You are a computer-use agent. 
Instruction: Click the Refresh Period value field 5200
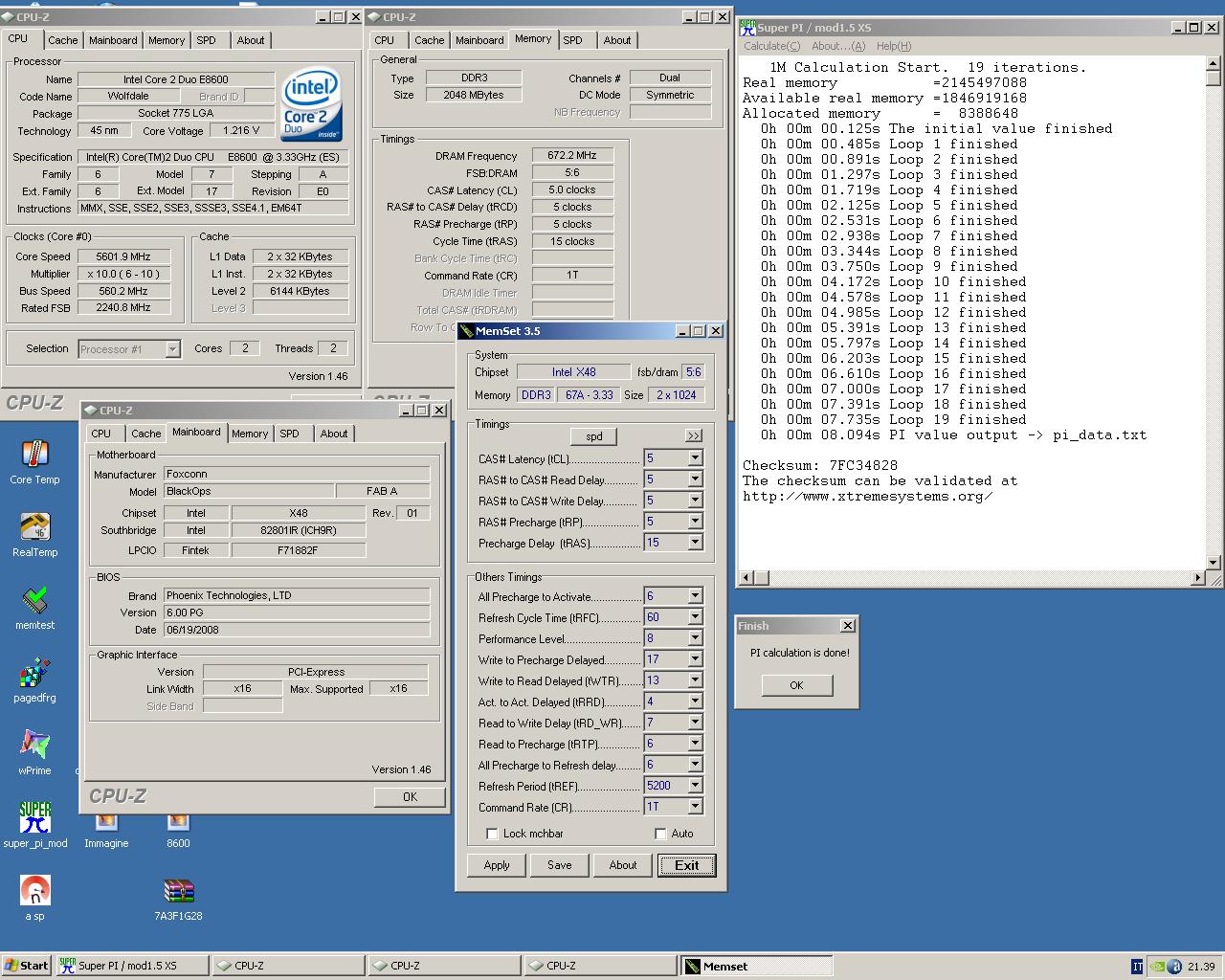click(x=665, y=786)
